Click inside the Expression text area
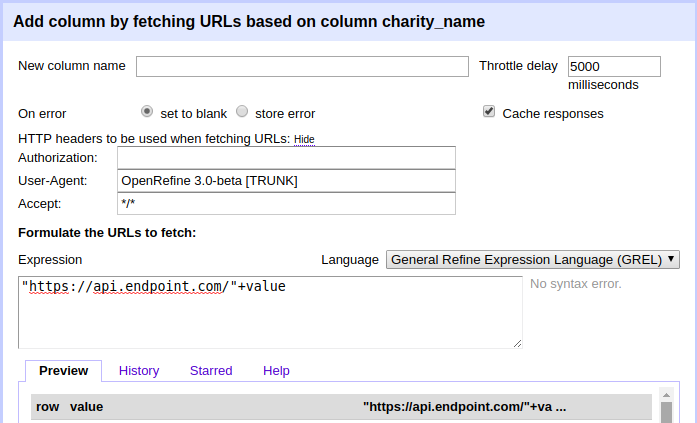Viewport: 697px width, 423px height. point(270,310)
